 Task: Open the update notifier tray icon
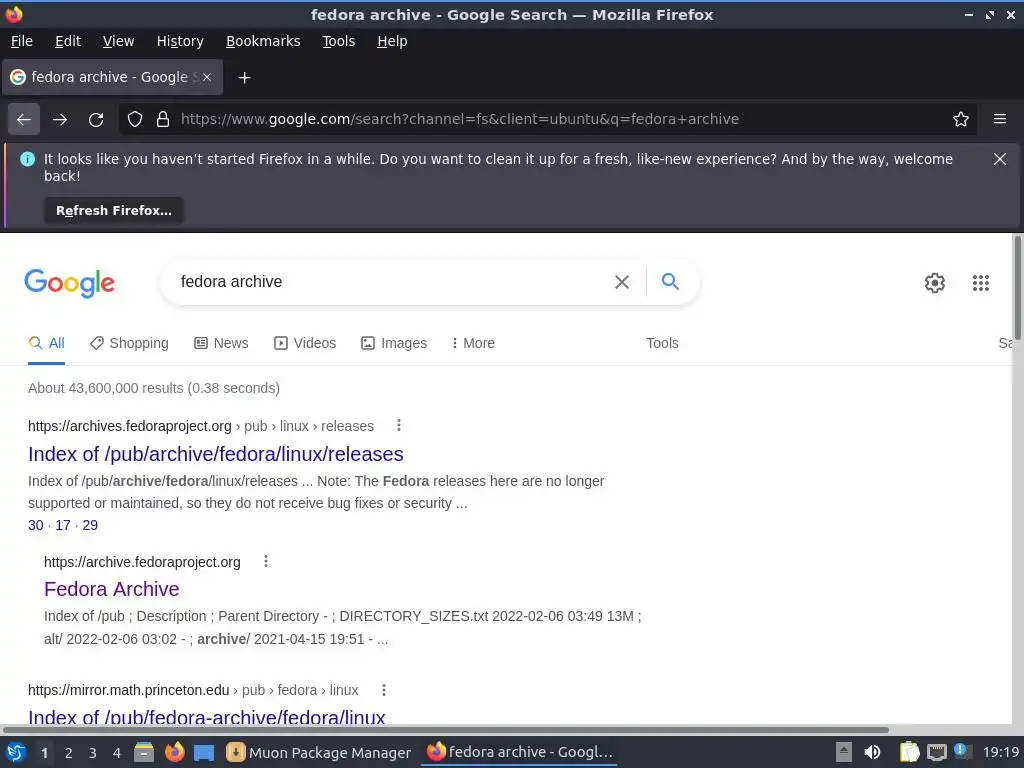[962, 751]
